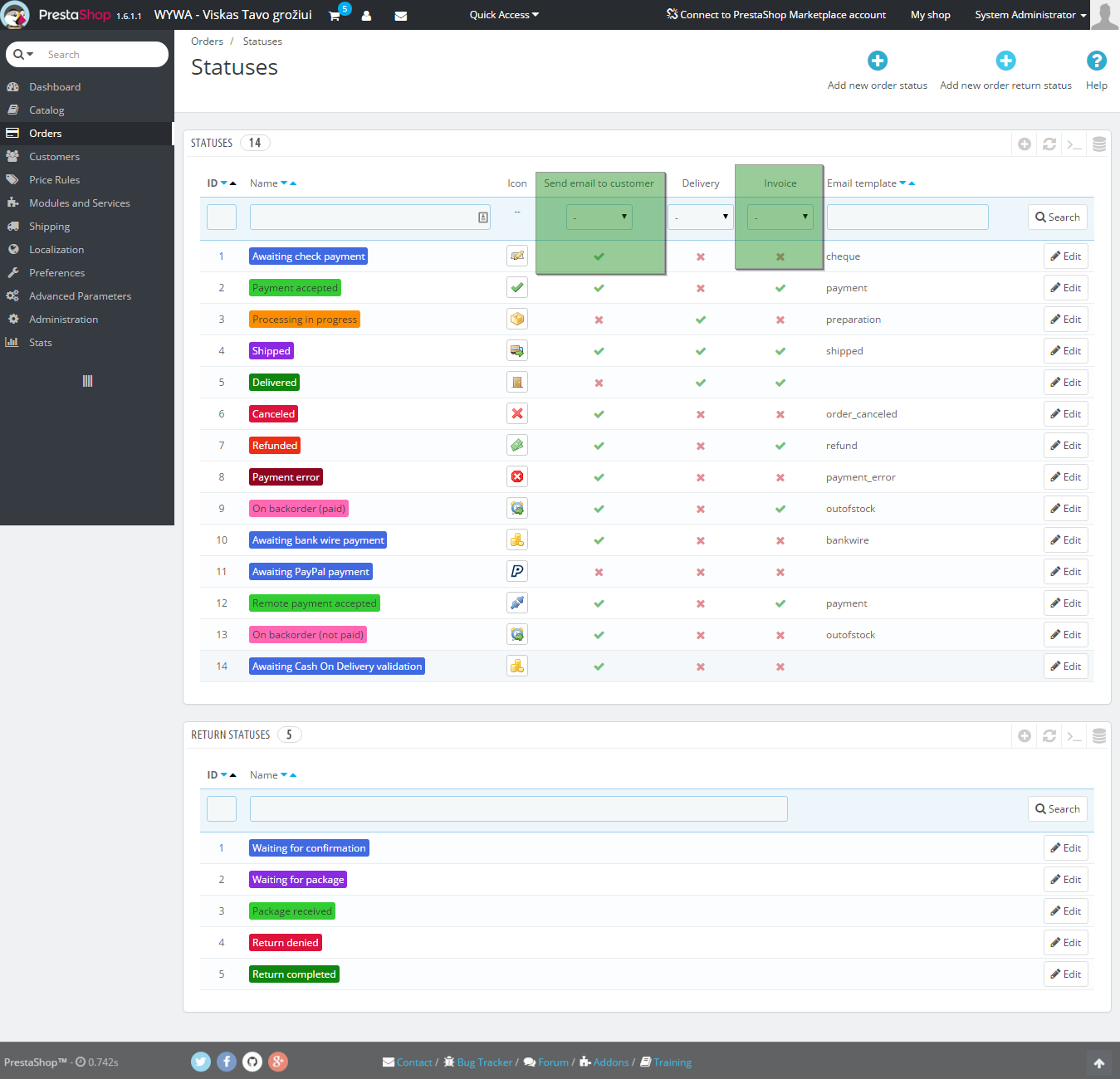
Task: Open Customers in the sidebar menu
Action: tap(54, 157)
